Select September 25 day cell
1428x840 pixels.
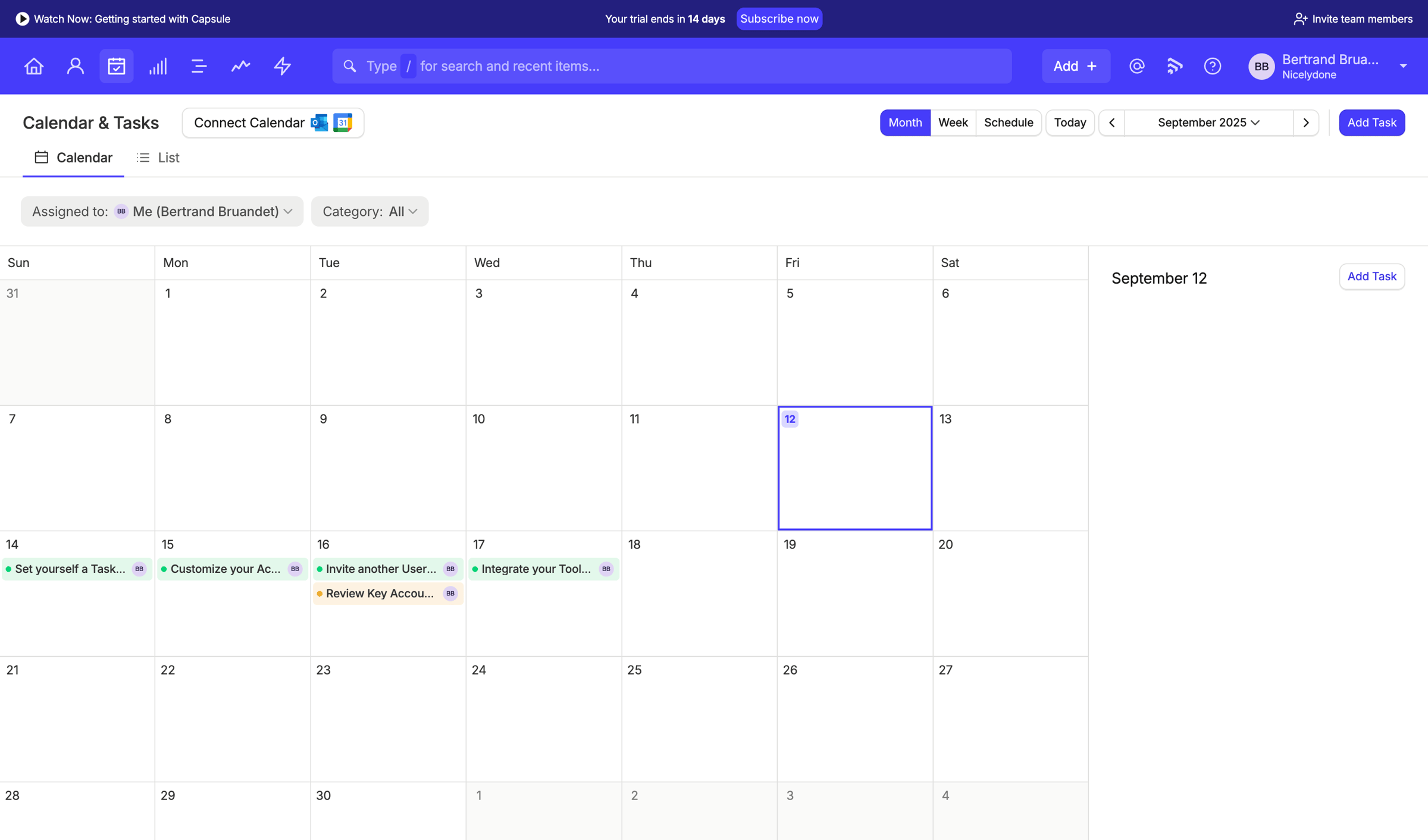click(x=700, y=719)
